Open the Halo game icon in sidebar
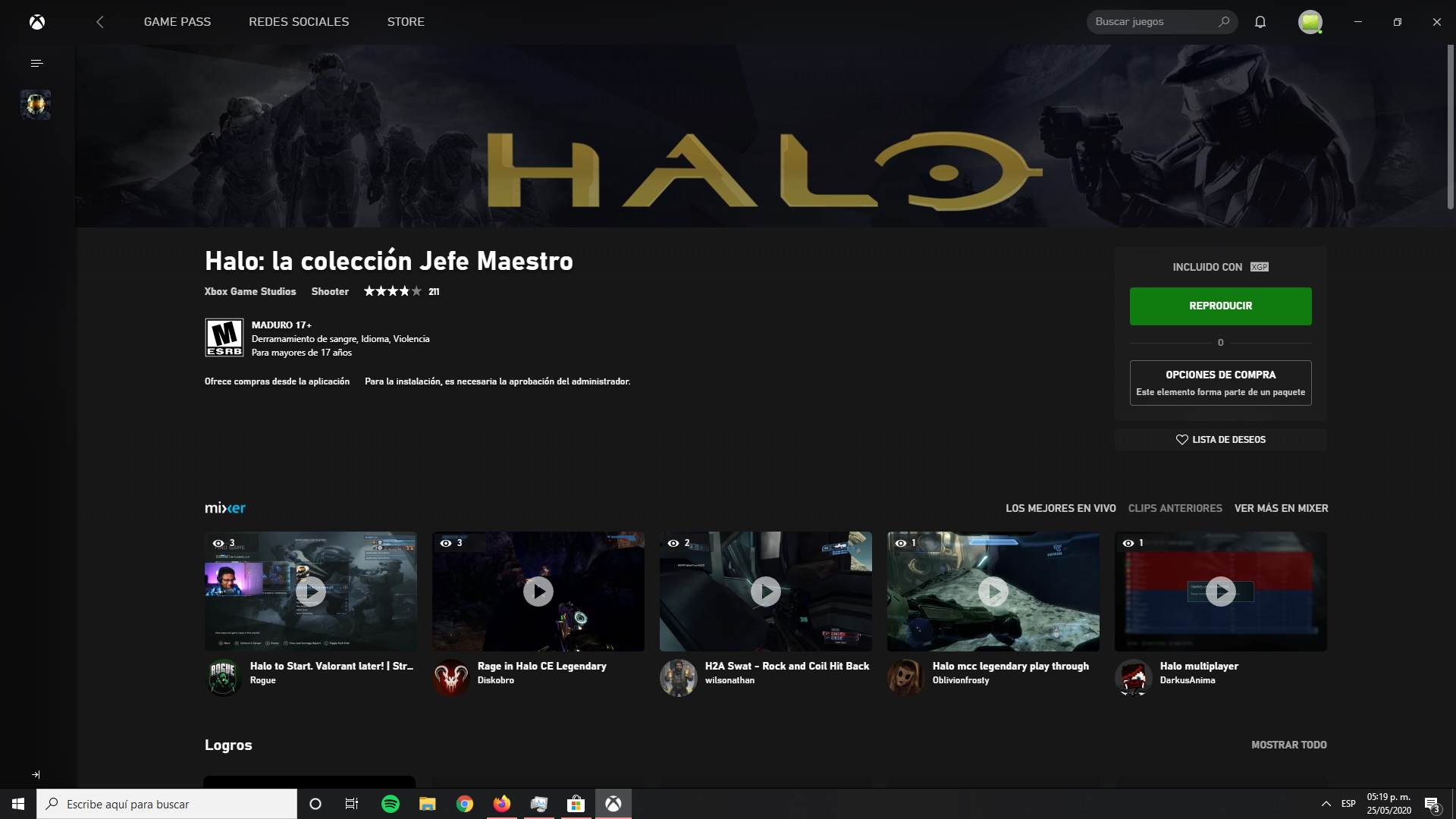Image resolution: width=1456 pixels, height=819 pixels. point(36,105)
